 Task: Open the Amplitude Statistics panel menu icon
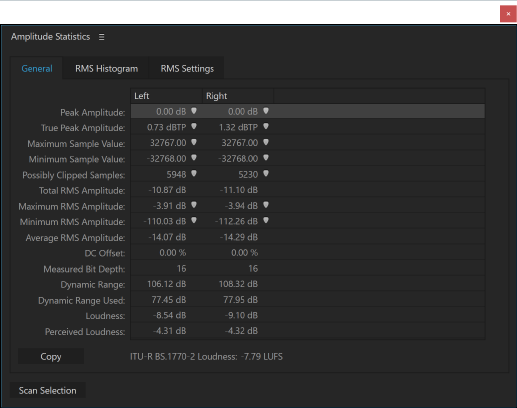tap(101, 37)
